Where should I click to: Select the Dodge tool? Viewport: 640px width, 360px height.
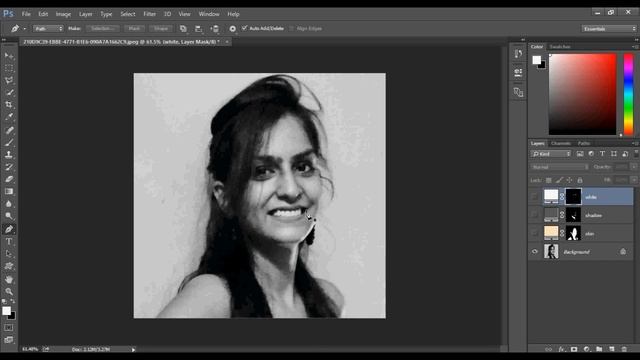pos(9,216)
